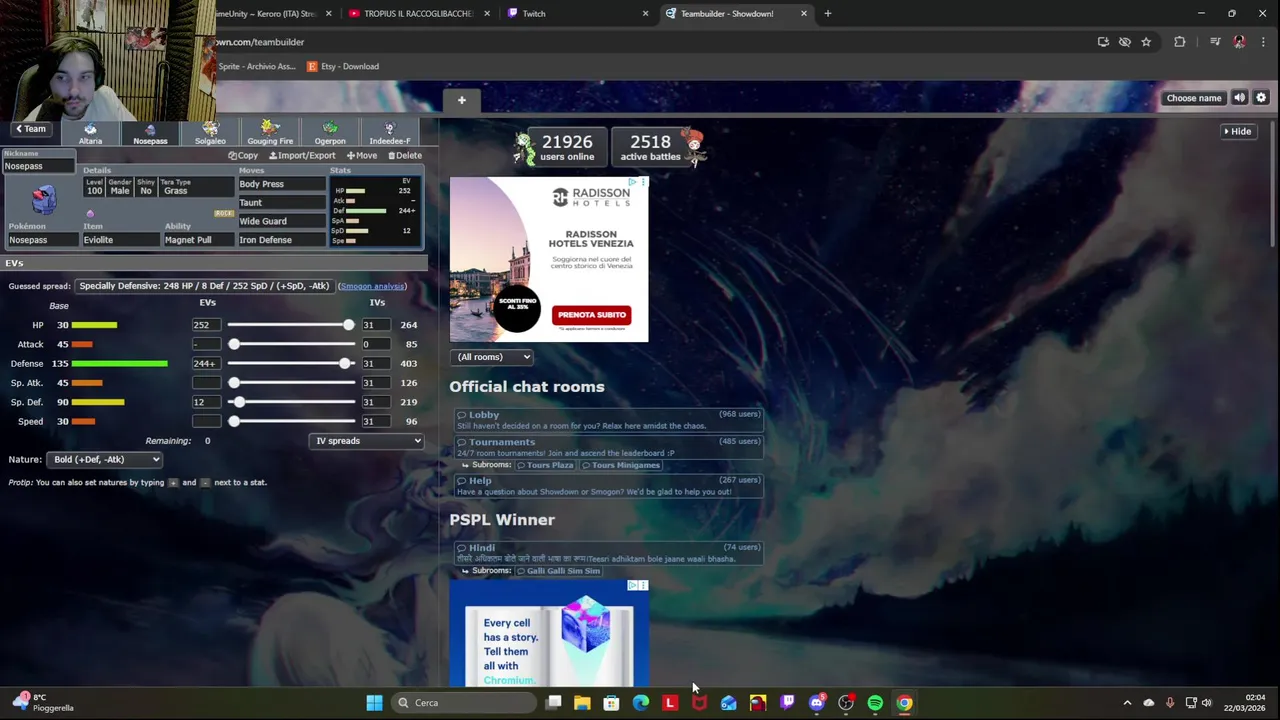Switch to Twitch browser tab
This screenshot has width=1280, height=720.
577,14
